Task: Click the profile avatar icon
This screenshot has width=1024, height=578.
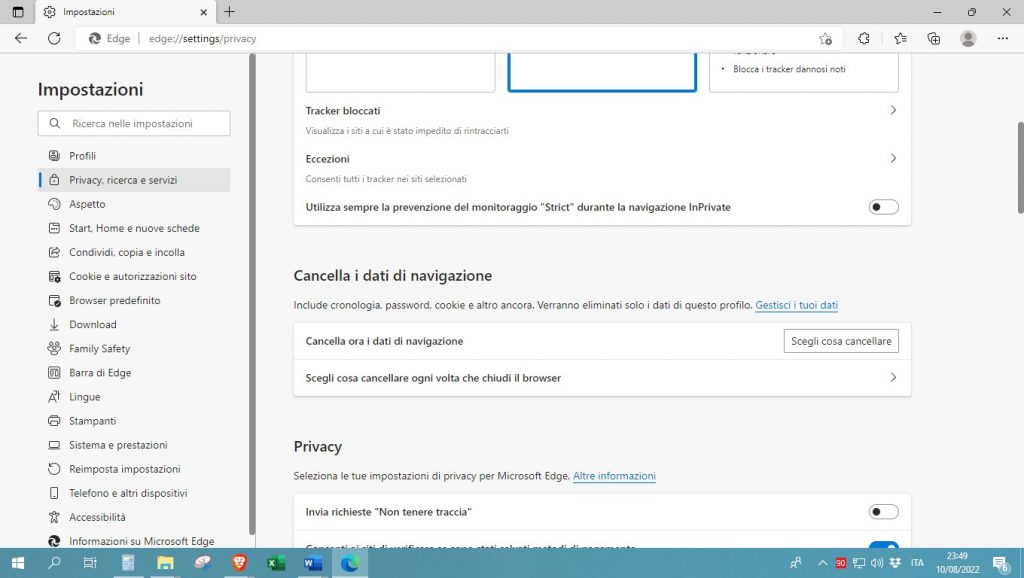Action: pyautogui.click(x=968, y=38)
